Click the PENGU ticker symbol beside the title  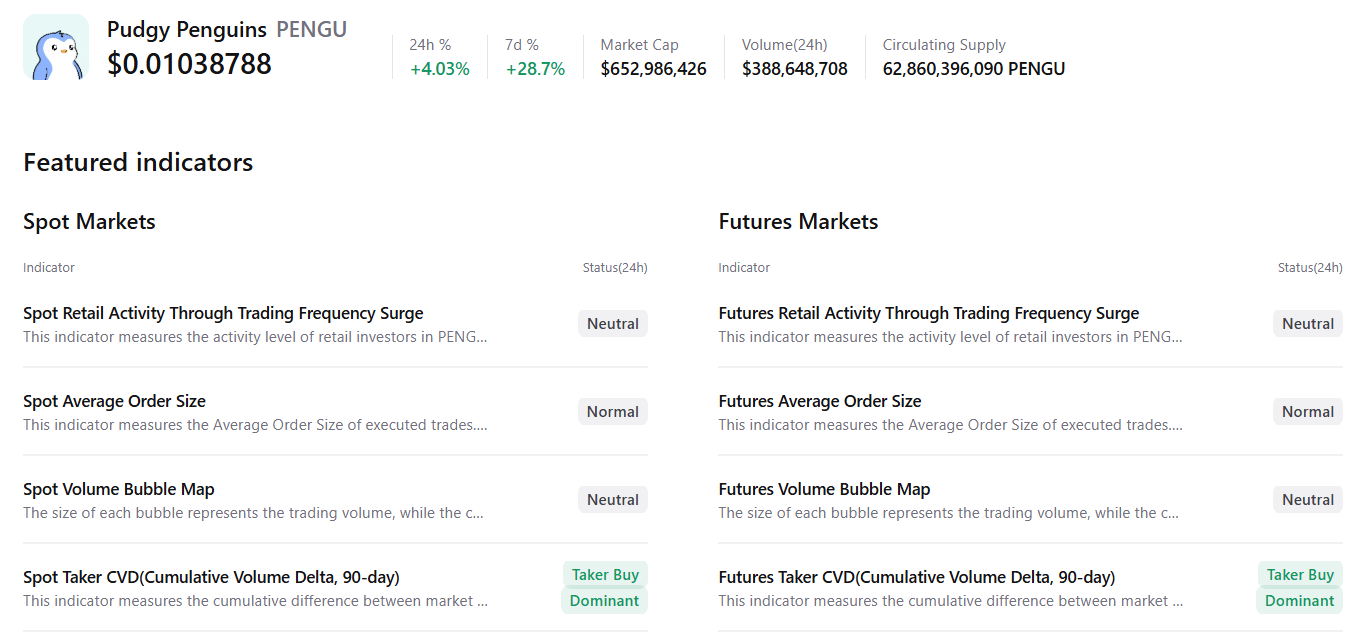click(x=311, y=30)
